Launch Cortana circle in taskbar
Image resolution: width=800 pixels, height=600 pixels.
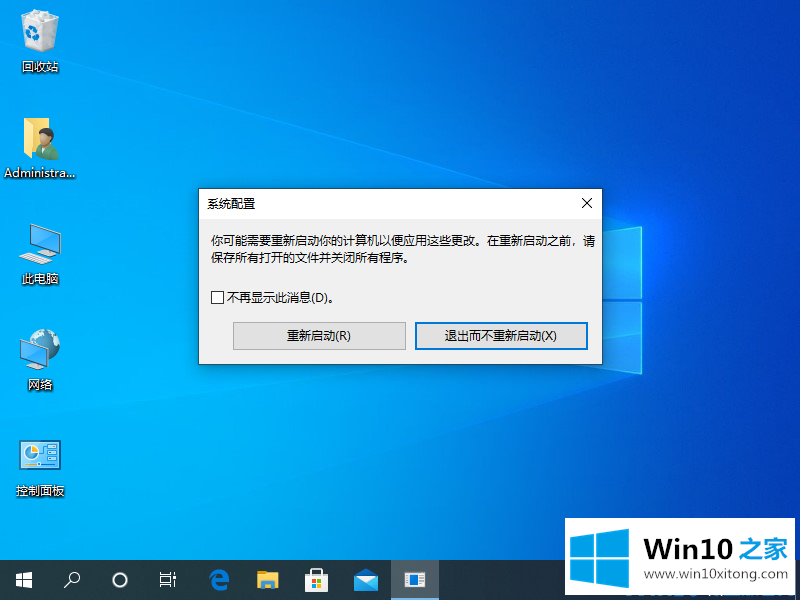tap(120, 580)
